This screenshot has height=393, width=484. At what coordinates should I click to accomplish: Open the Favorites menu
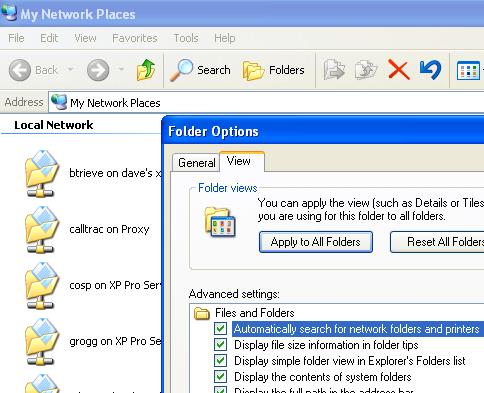pos(135,38)
